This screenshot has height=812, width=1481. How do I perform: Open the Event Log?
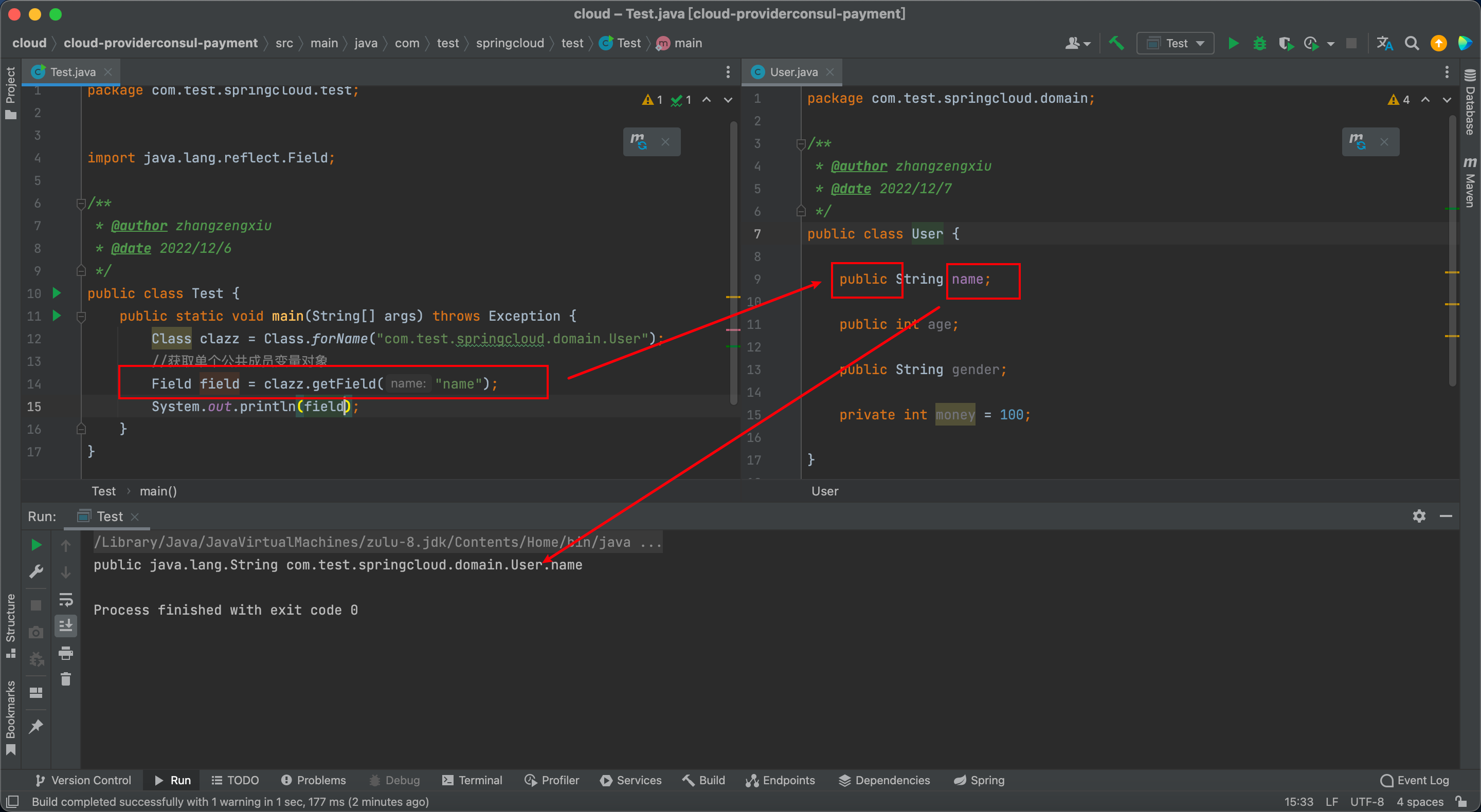coord(1415,780)
